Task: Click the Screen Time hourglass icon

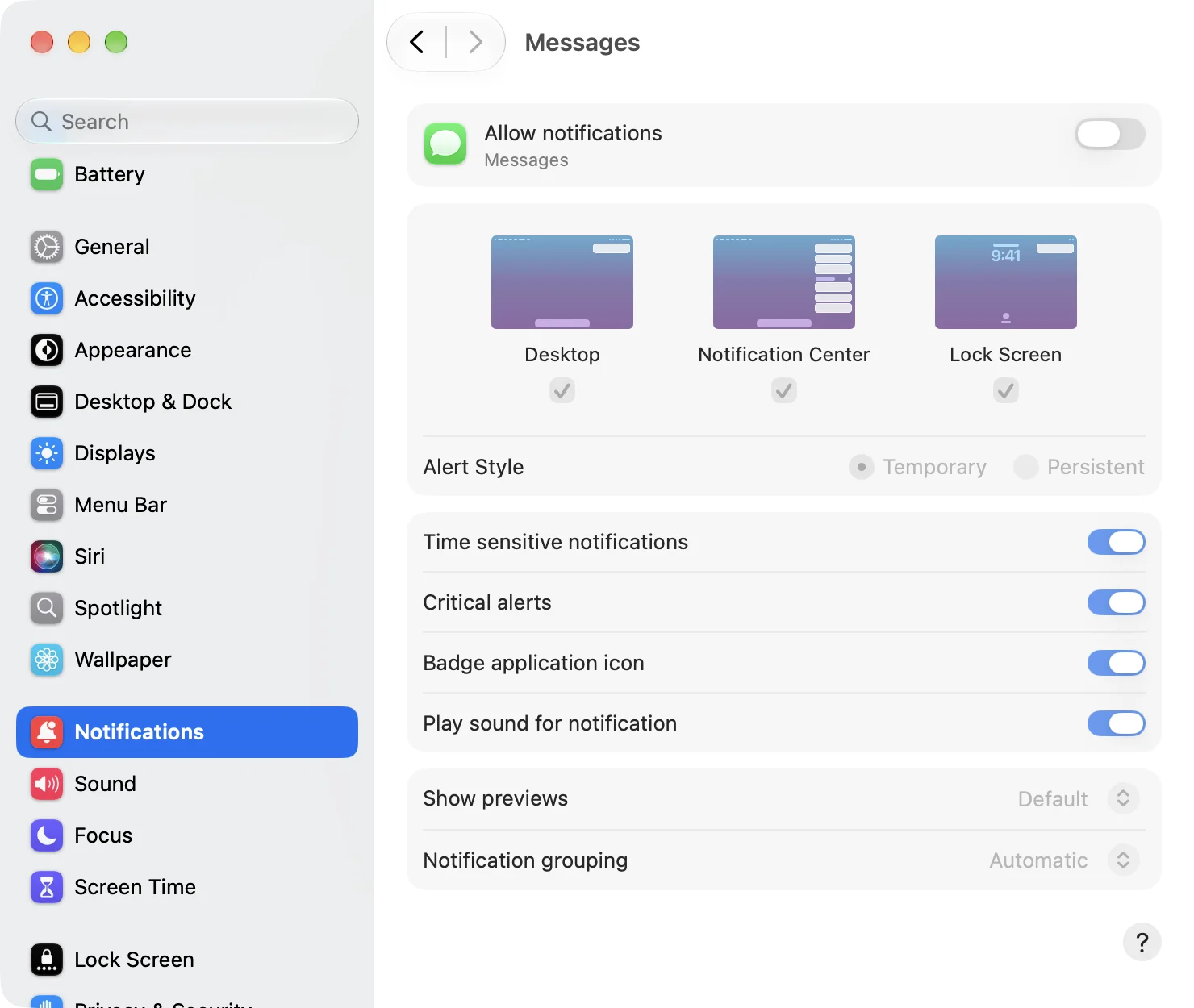Action: click(x=47, y=887)
